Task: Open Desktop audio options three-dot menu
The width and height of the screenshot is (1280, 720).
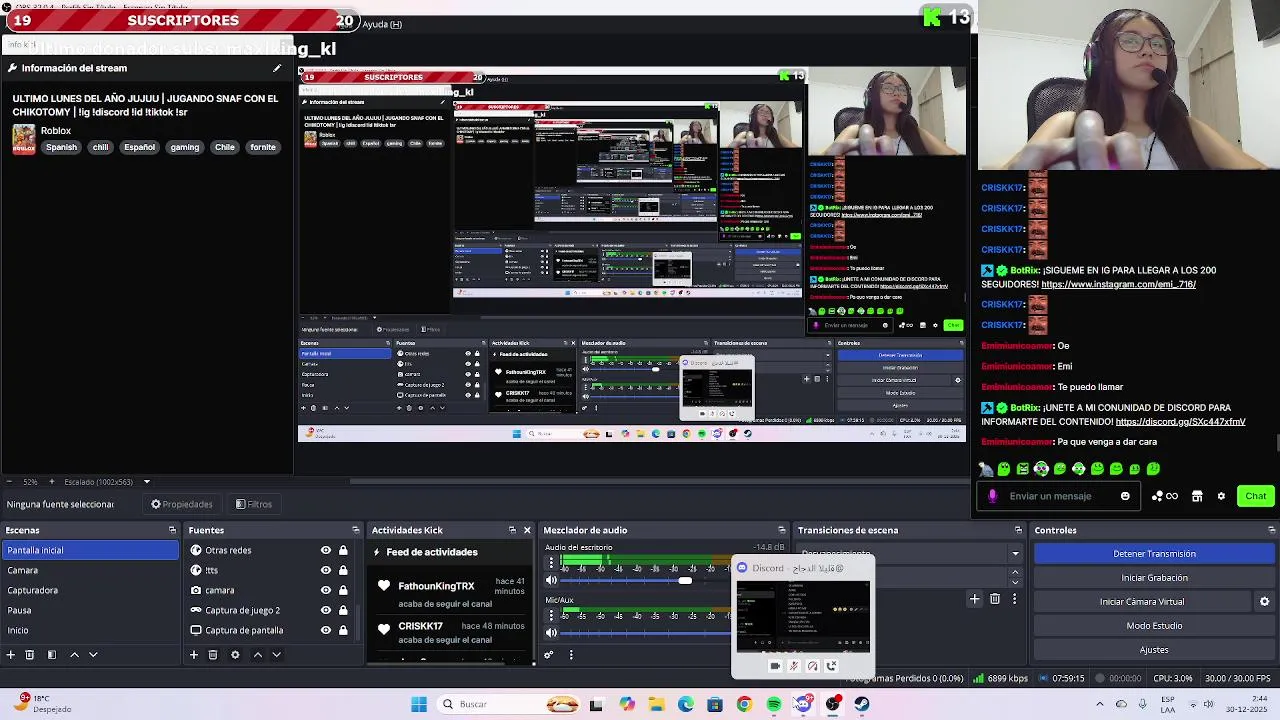Action: 550,563
